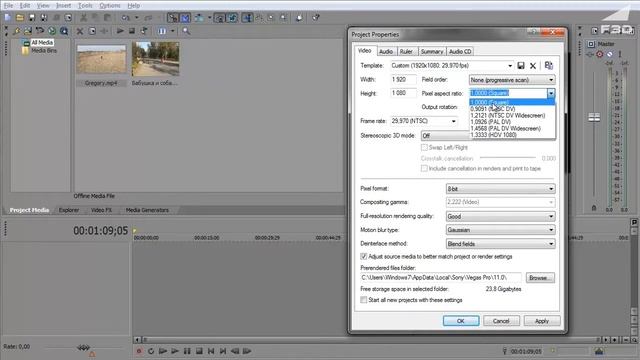Toggle the Auto Ripple toolbar icon
640x360 pixels.
(x=199, y=18)
